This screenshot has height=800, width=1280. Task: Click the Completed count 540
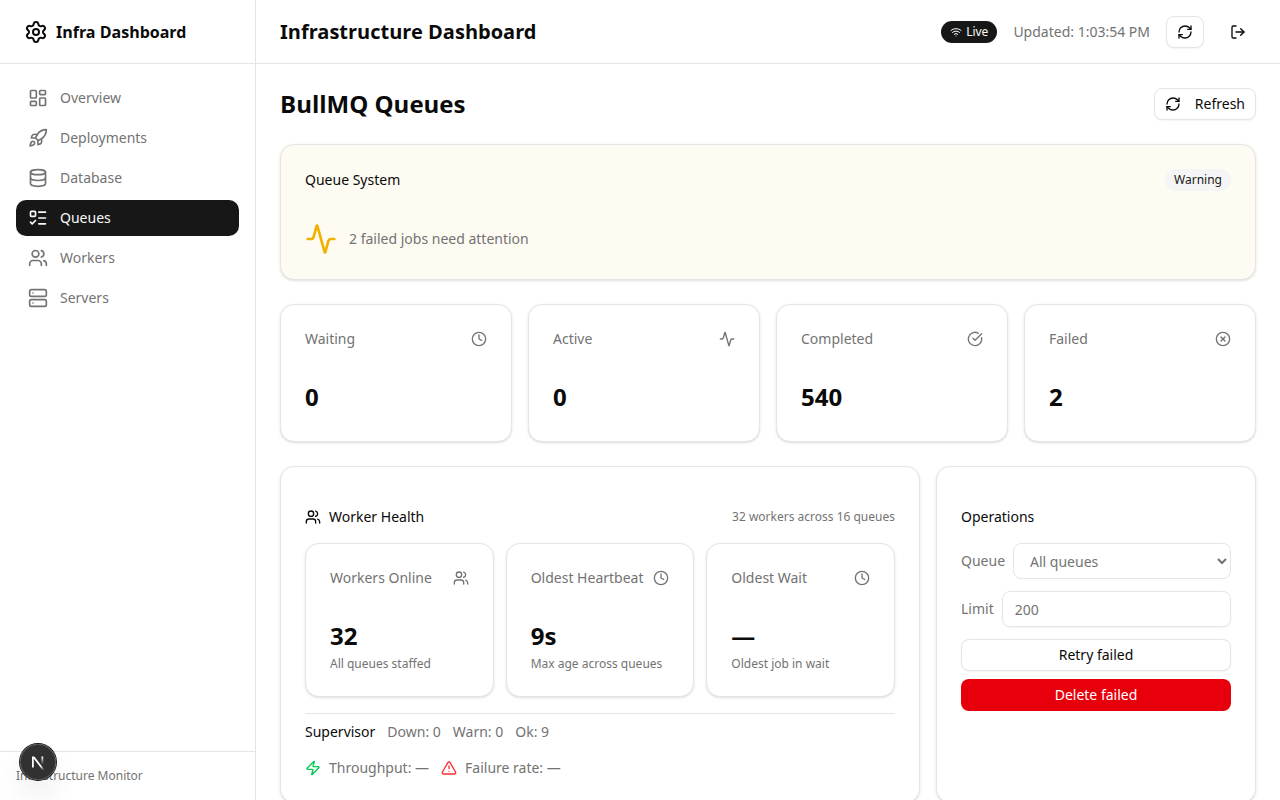pyautogui.click(x=822, y=398)
